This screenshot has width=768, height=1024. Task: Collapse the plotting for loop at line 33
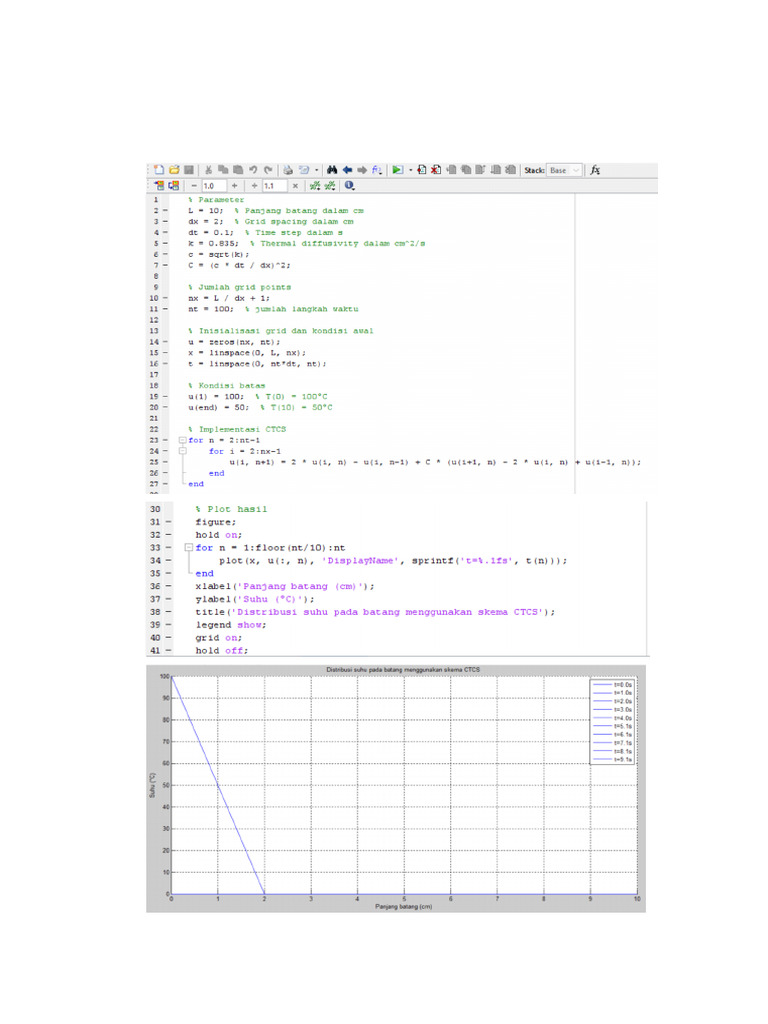click(187, 548)
